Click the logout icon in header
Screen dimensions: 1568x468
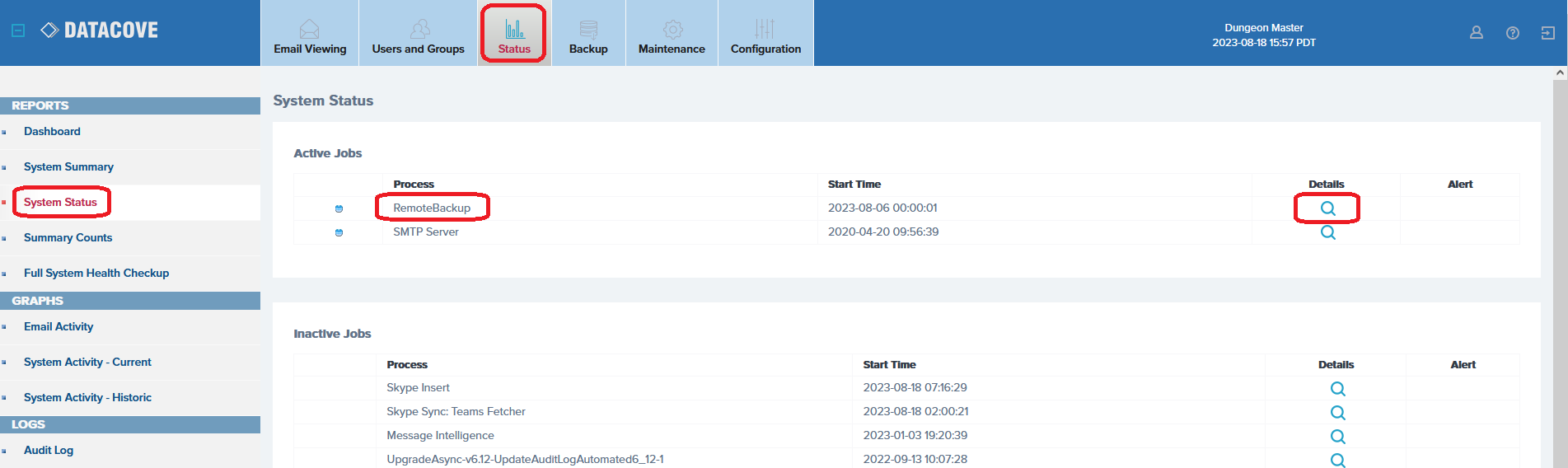1547,33
